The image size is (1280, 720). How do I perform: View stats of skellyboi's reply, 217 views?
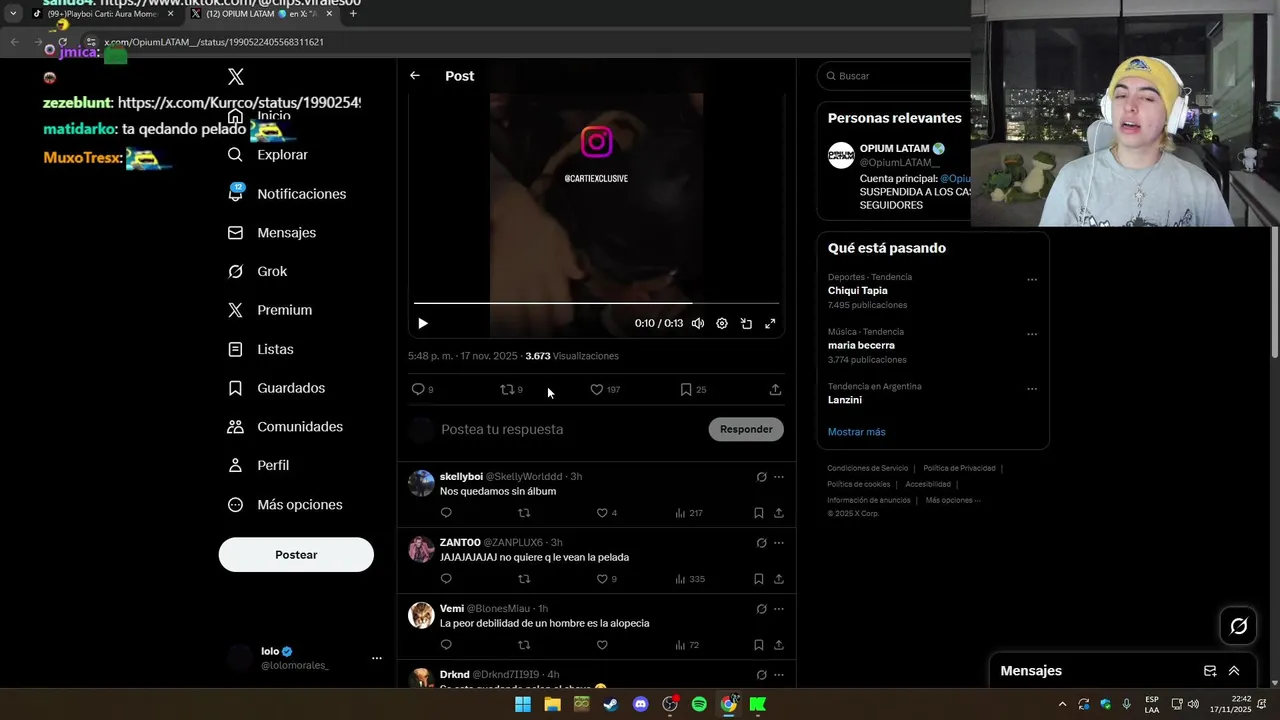tap(688, 513)
